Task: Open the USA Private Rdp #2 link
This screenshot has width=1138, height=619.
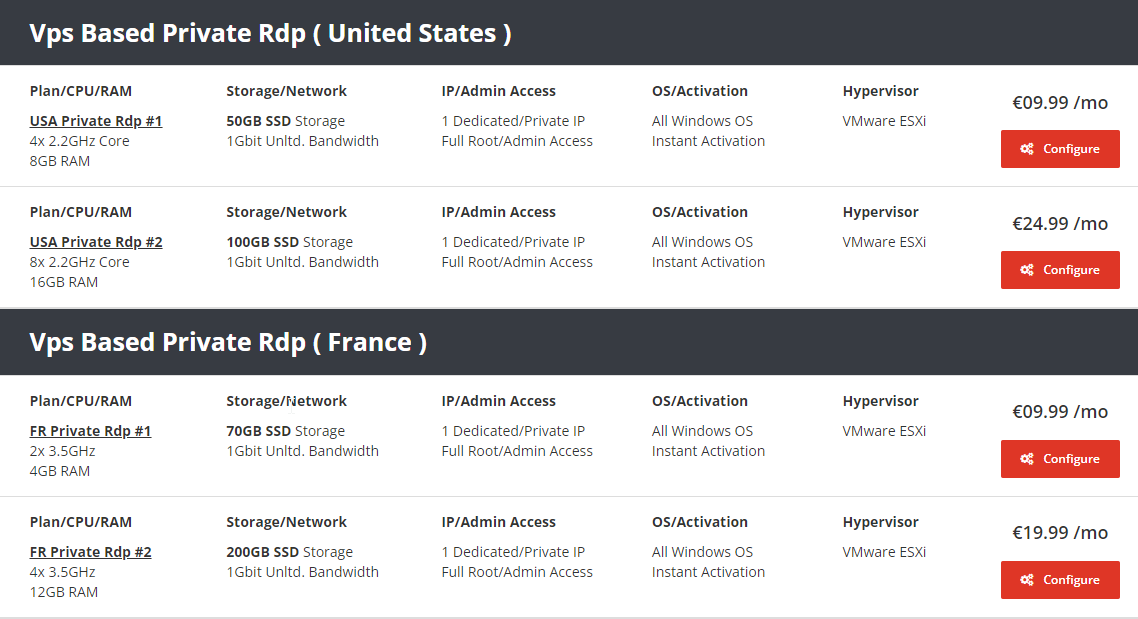Action: 96,242
